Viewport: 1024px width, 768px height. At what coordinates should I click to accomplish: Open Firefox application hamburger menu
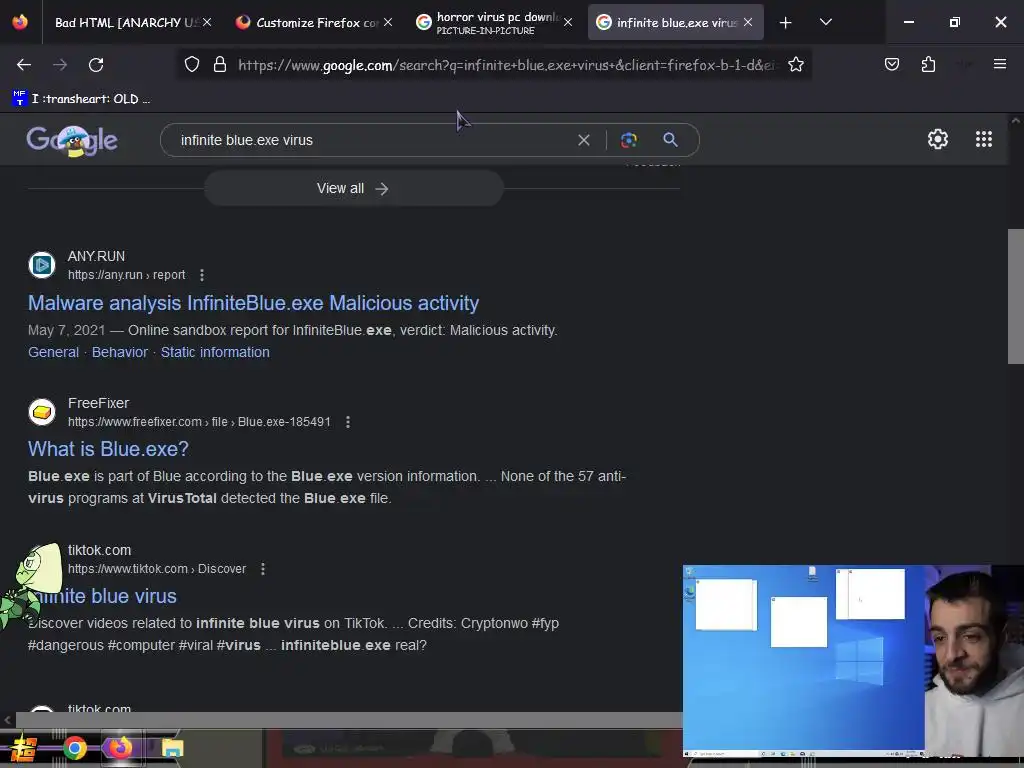point(999,64)
